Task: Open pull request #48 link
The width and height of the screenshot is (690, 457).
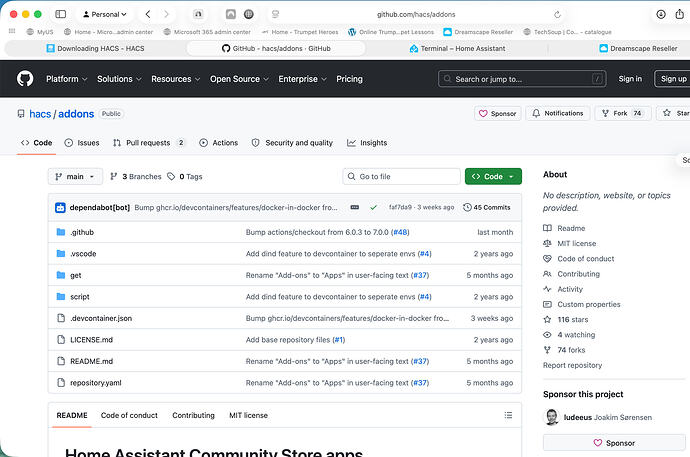Action: pos(400,232)
